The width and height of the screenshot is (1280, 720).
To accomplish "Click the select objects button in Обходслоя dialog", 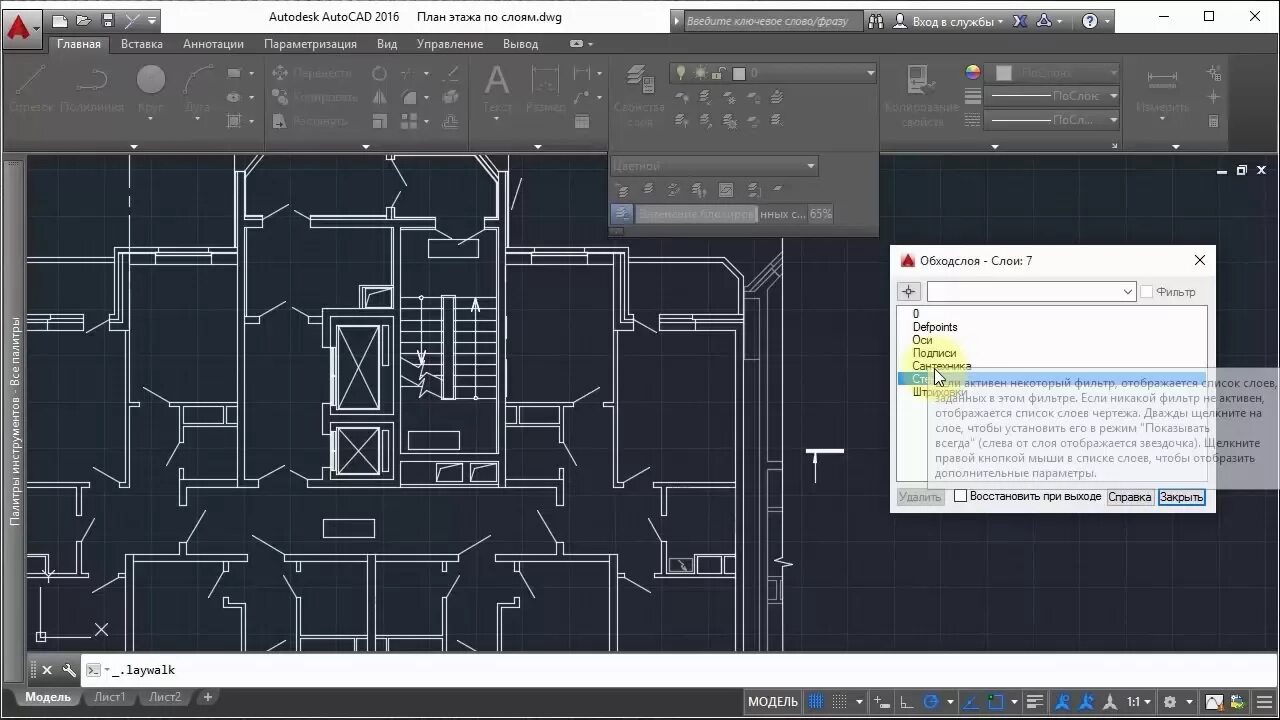I will pos(908,292).
